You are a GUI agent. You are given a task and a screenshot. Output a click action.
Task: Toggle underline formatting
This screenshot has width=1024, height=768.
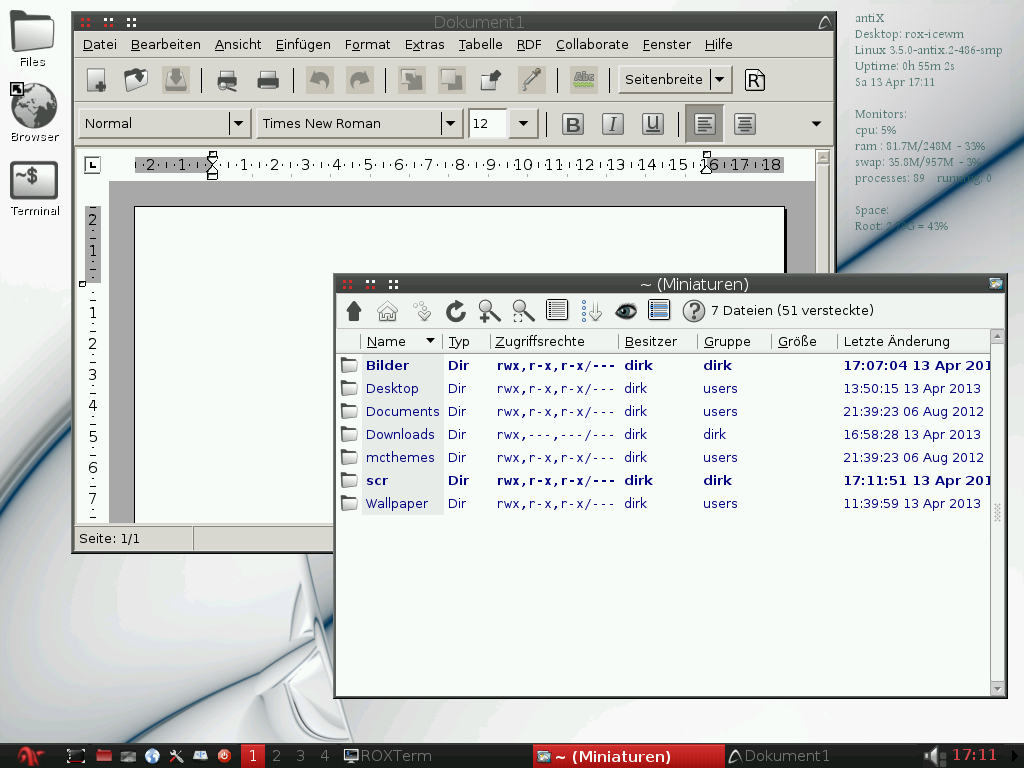[653, 124]
